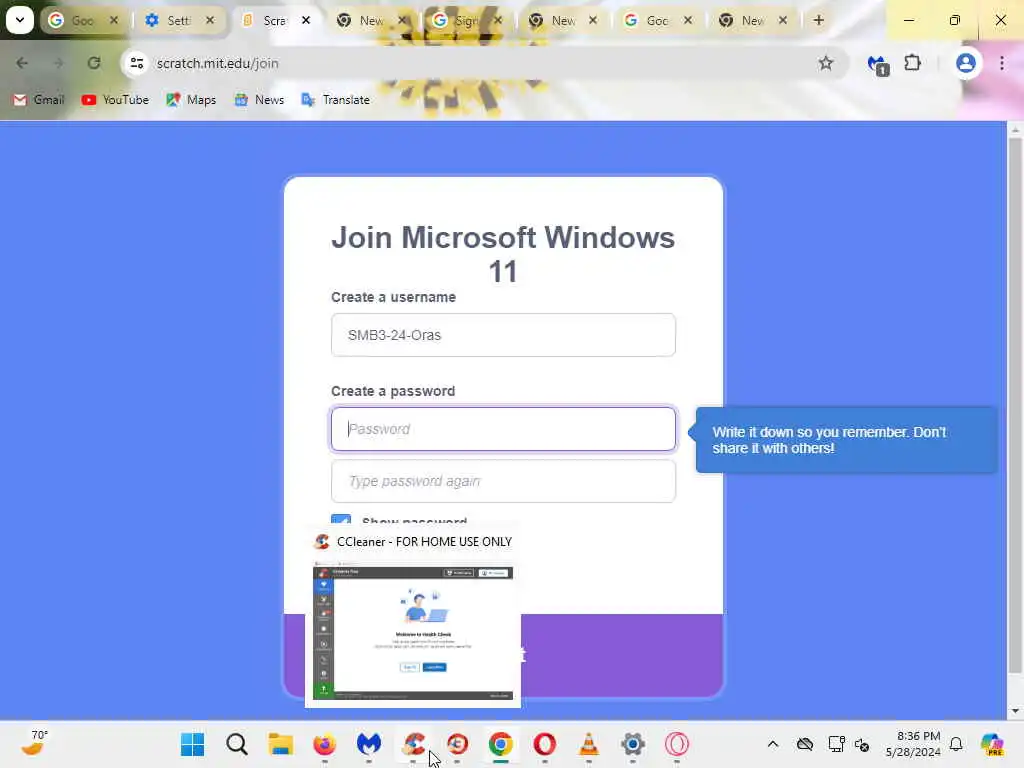The height and width of the screenshot is (768, 1024).
Task: Open the tab search dropdown arrow
Action: [x=20, y=20]
